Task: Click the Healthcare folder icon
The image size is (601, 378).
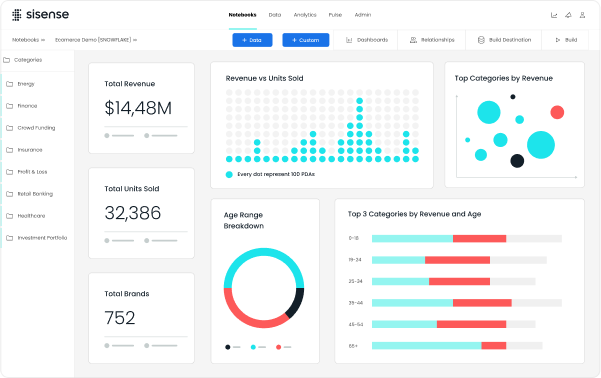Action: 10,216
